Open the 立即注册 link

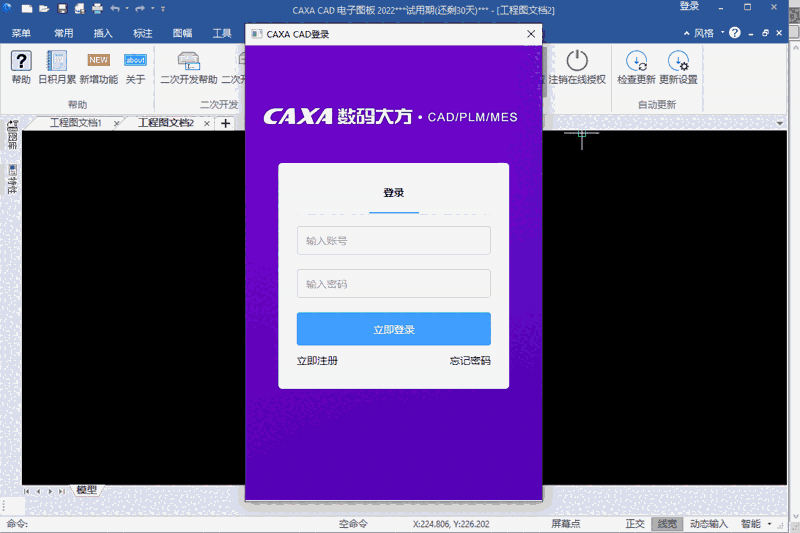click(317, 361)
